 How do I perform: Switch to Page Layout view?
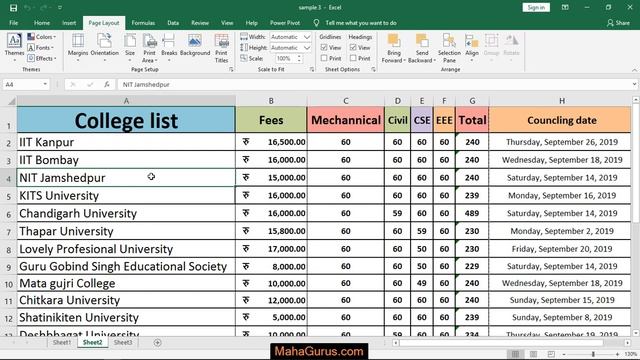[x=533, y=354]
